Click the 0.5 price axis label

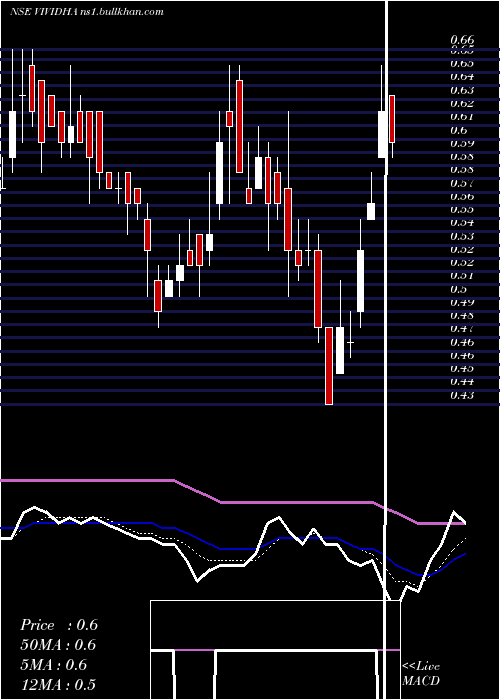tap(458, 289)
